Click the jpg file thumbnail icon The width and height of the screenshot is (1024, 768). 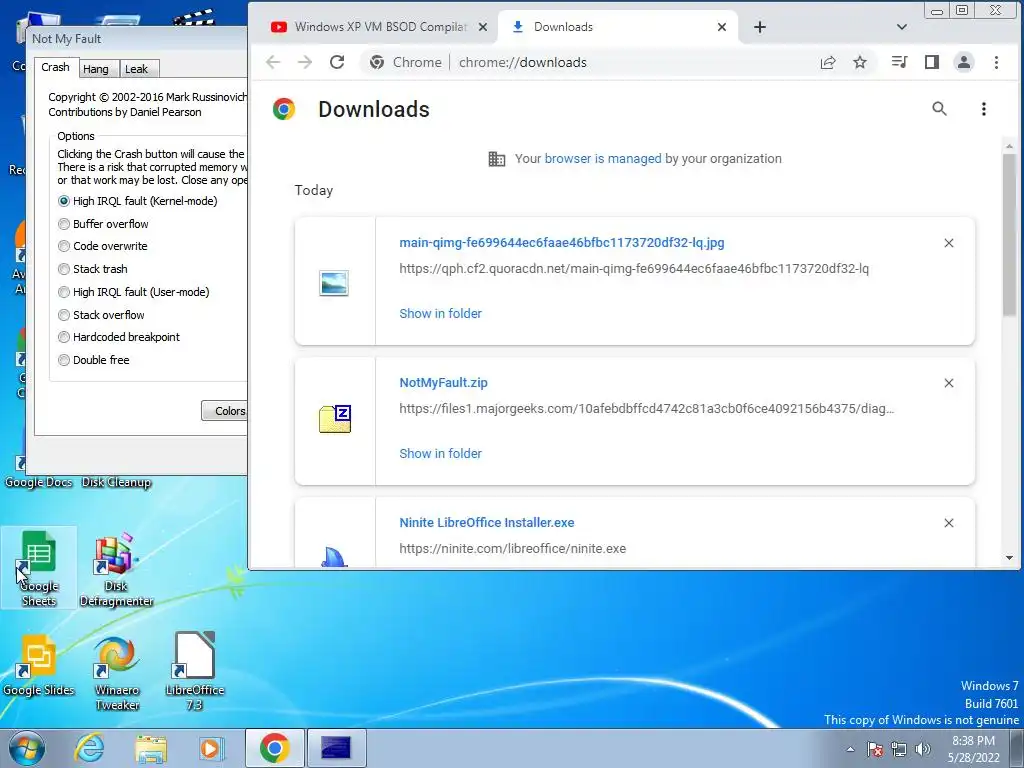click(334, 283)
